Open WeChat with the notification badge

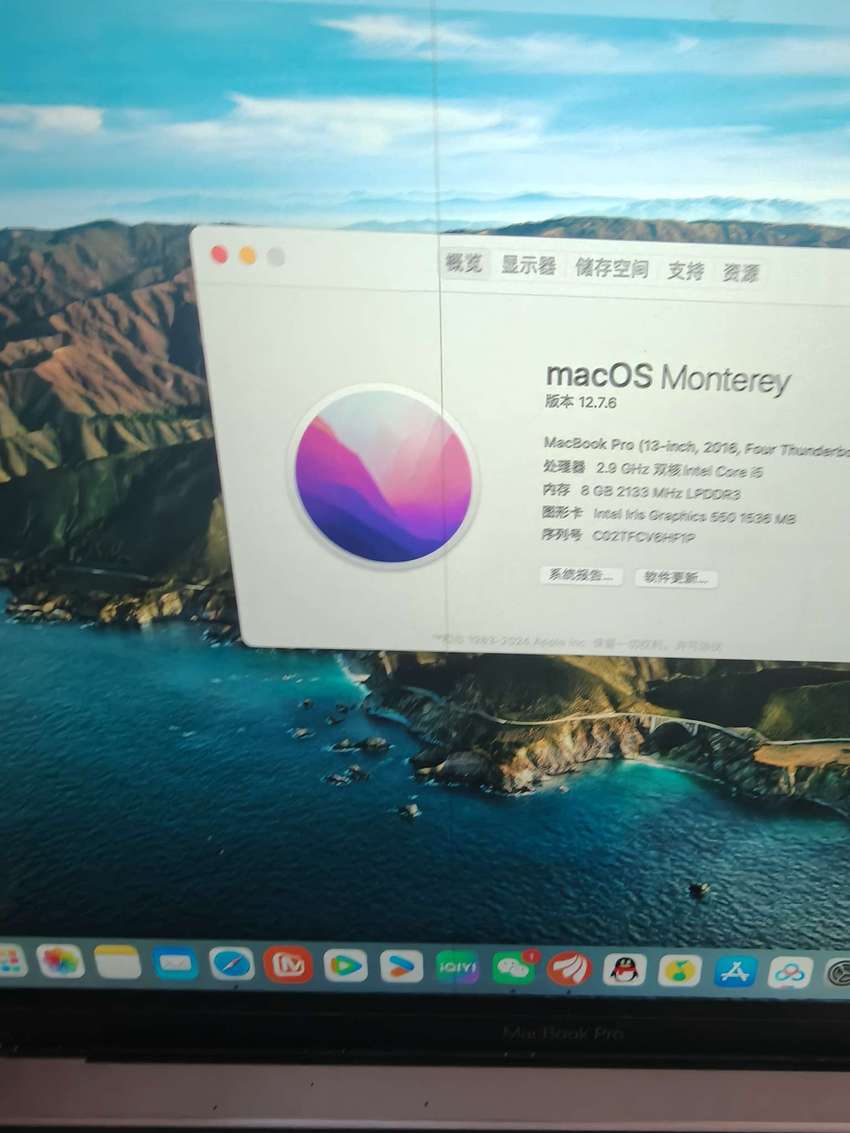(x=515, y=968)
